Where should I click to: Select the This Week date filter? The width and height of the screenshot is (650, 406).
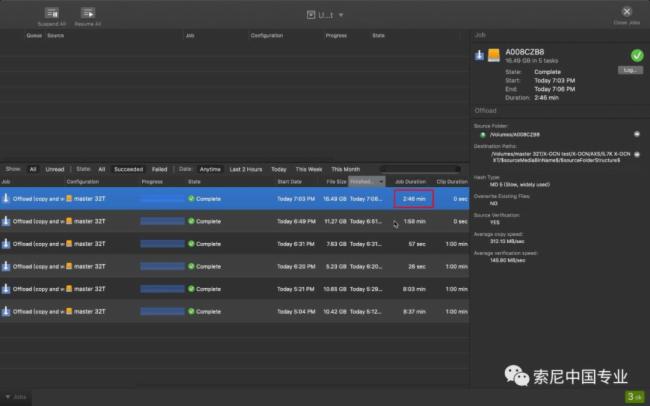tap(308, 169)
